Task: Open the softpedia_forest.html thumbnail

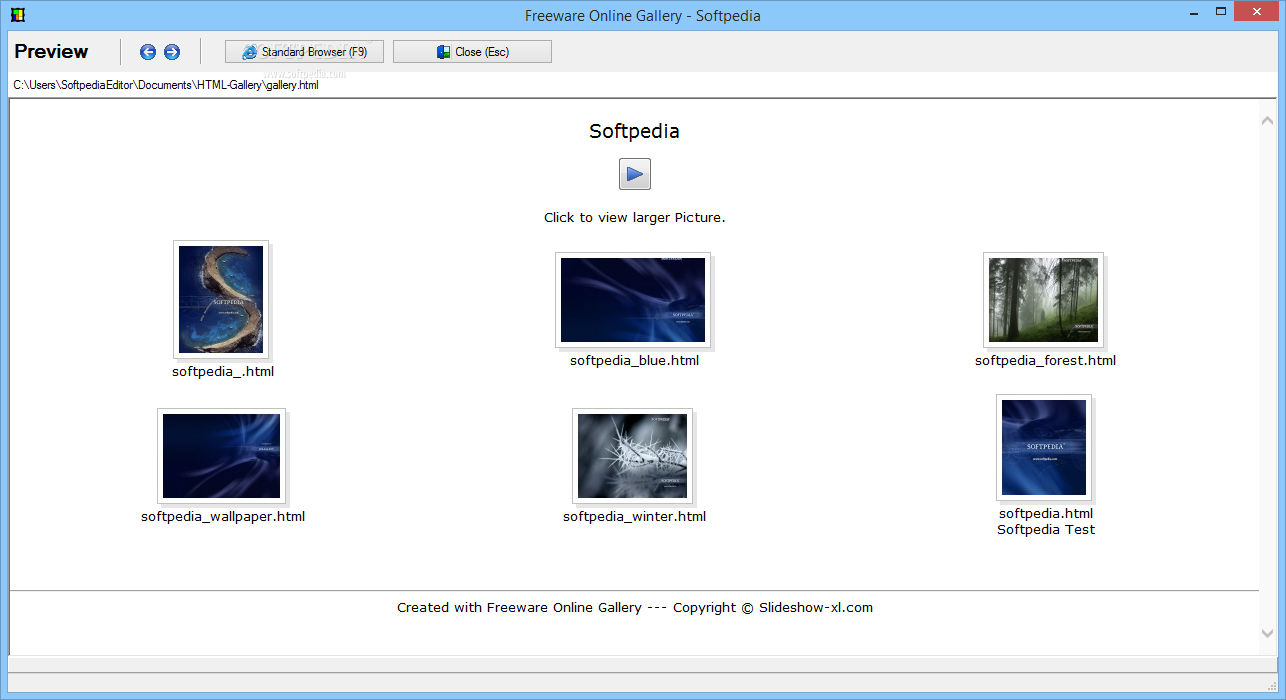Action: 1044,300
